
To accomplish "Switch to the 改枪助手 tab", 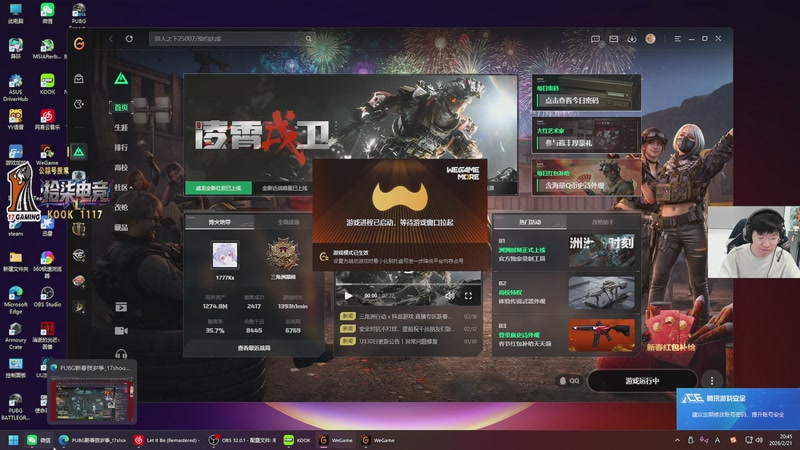I will pyautogui.click(x=603, y=222).
